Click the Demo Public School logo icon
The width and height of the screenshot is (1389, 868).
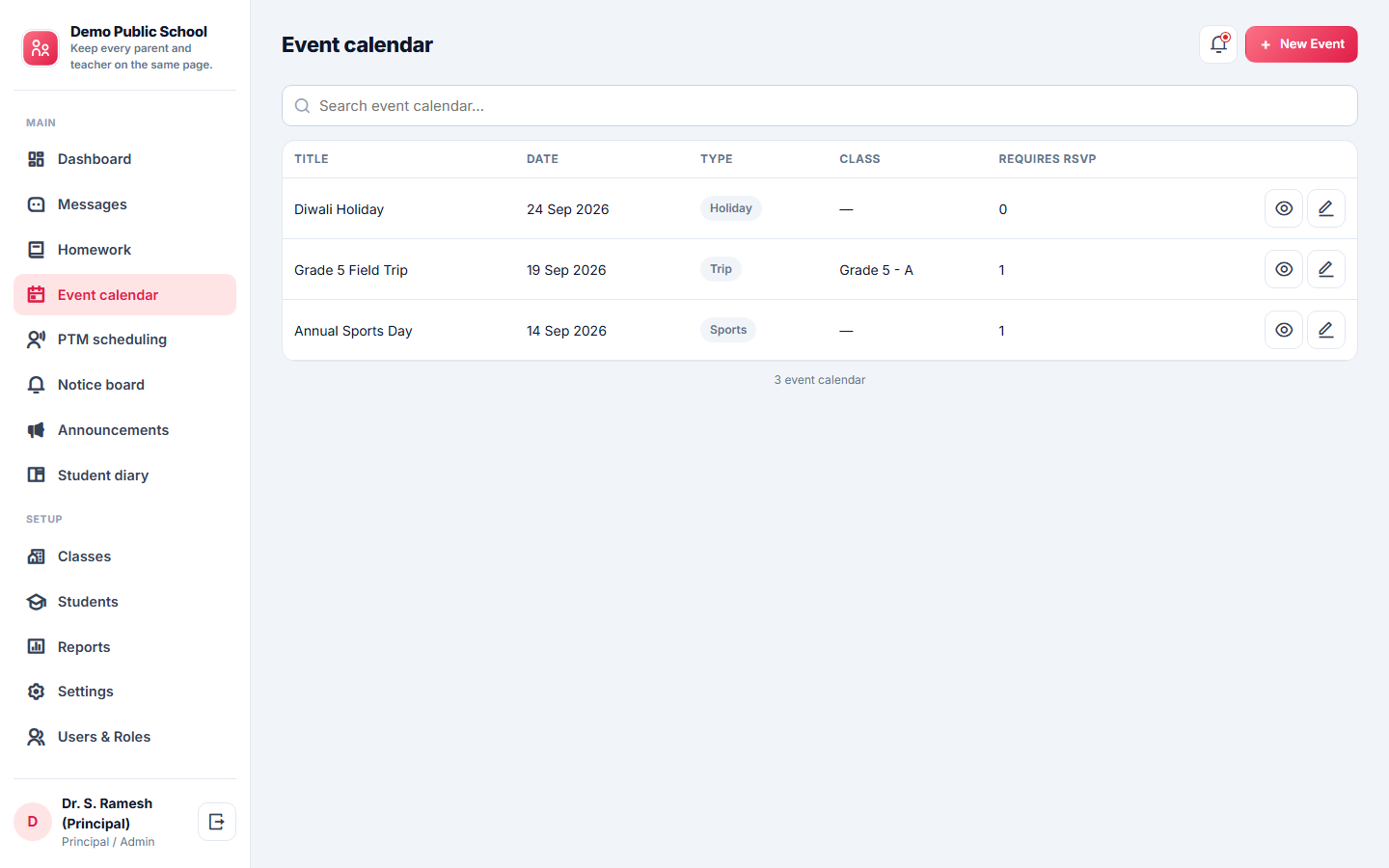point(41,48)
